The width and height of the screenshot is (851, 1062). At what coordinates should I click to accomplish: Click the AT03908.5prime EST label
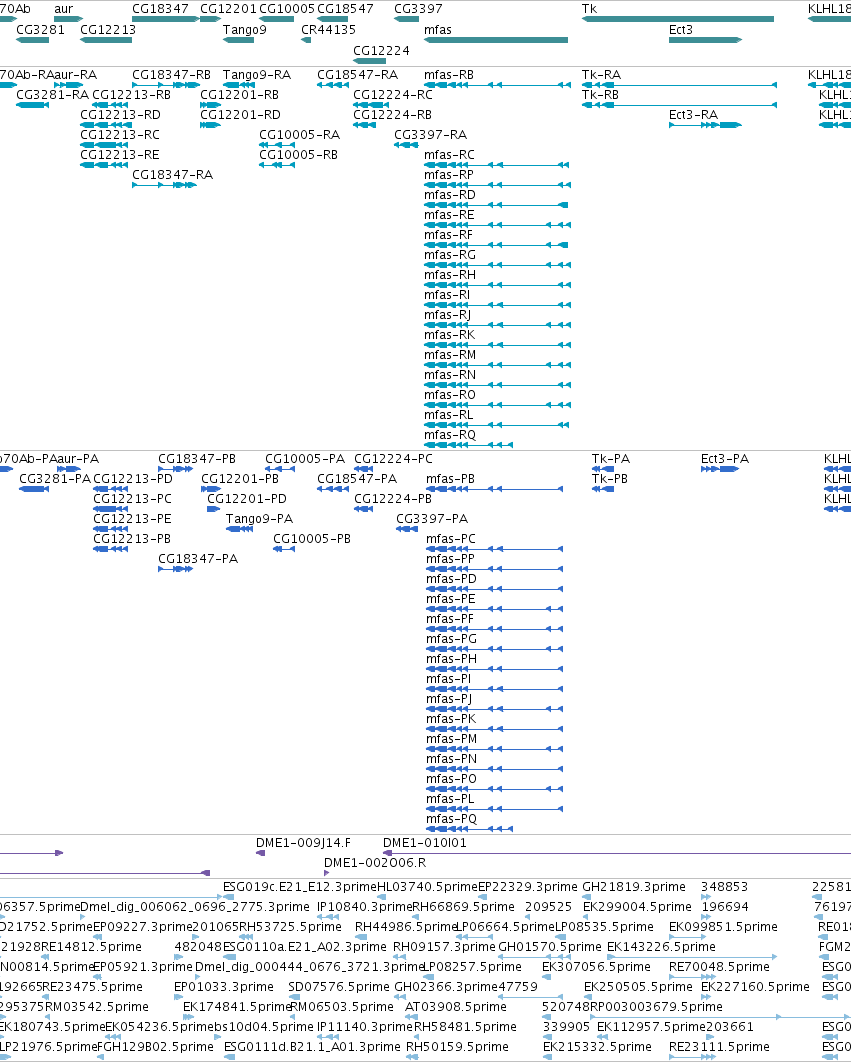pyautogui.click(x=456, y=1007)
